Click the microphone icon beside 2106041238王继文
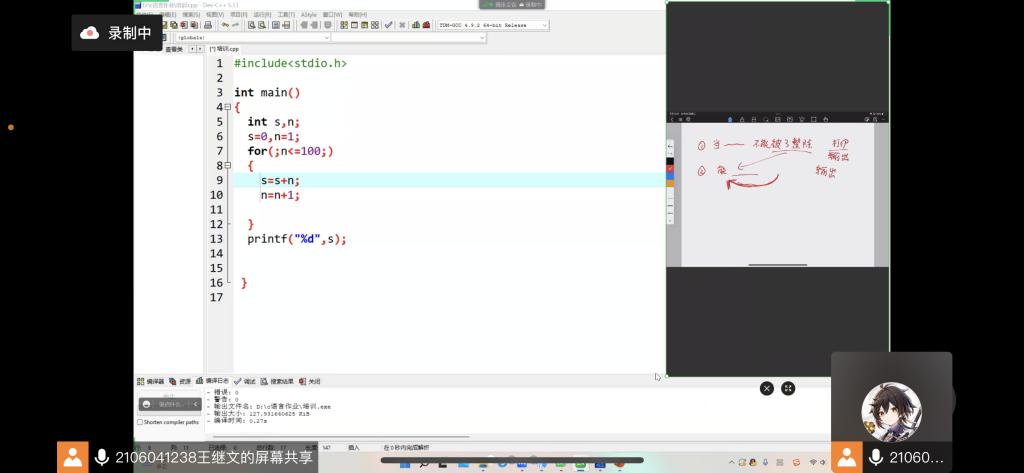1024x473 pixels. pyautogui.click(x=101, y=458)
